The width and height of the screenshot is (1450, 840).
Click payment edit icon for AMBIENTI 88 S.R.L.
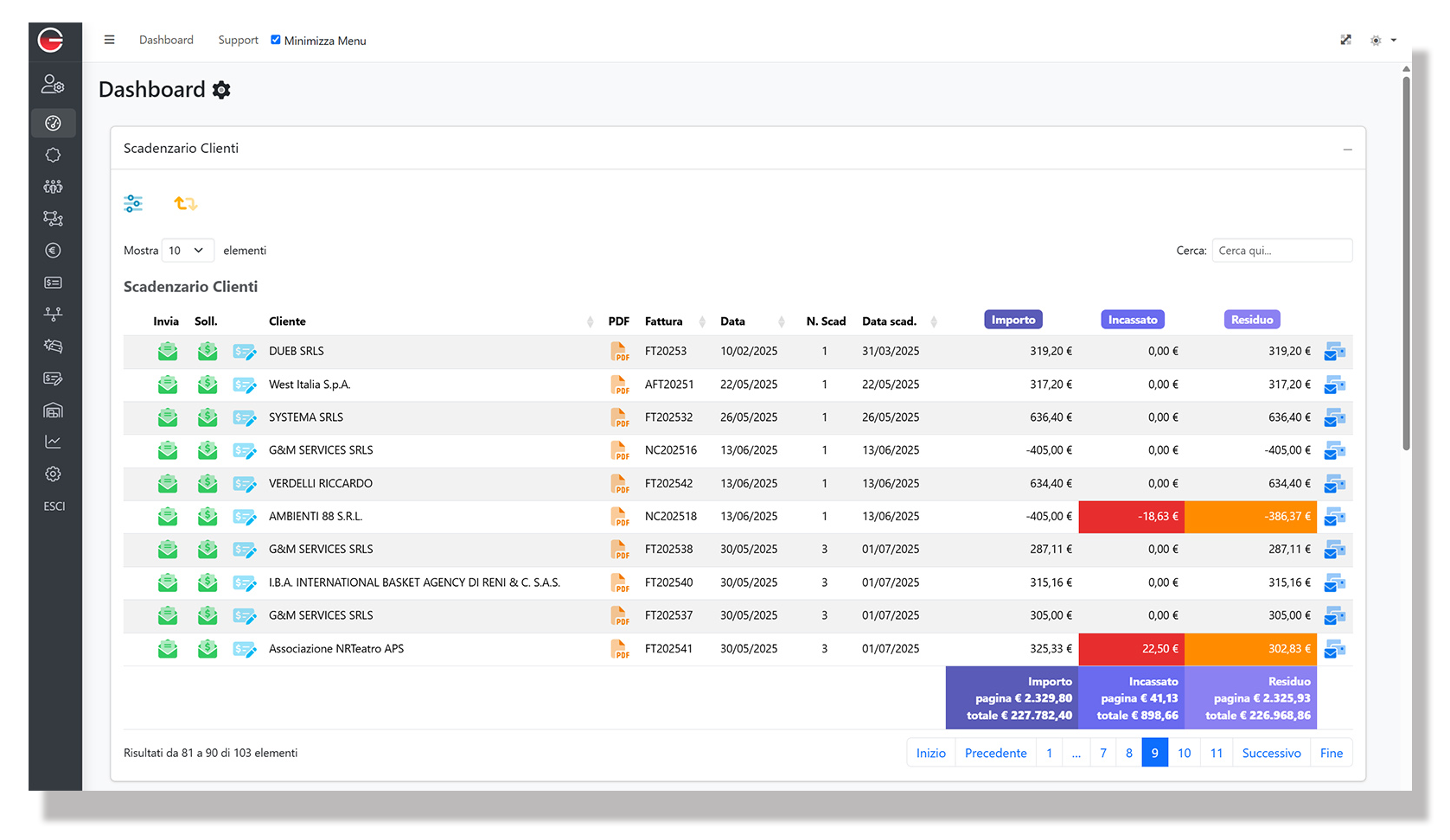click(x=245, y=517)
